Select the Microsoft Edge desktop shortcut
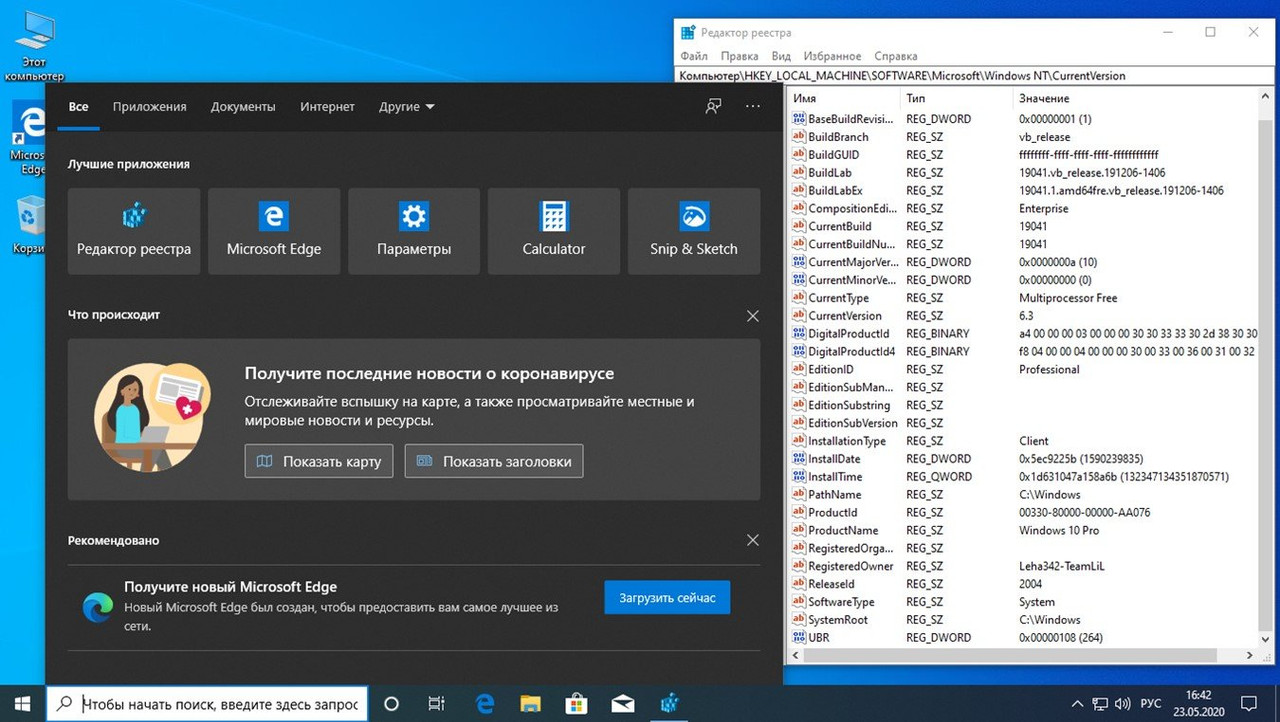The height and width of the screenshot is (722, 1280). (x=28, y=138)
